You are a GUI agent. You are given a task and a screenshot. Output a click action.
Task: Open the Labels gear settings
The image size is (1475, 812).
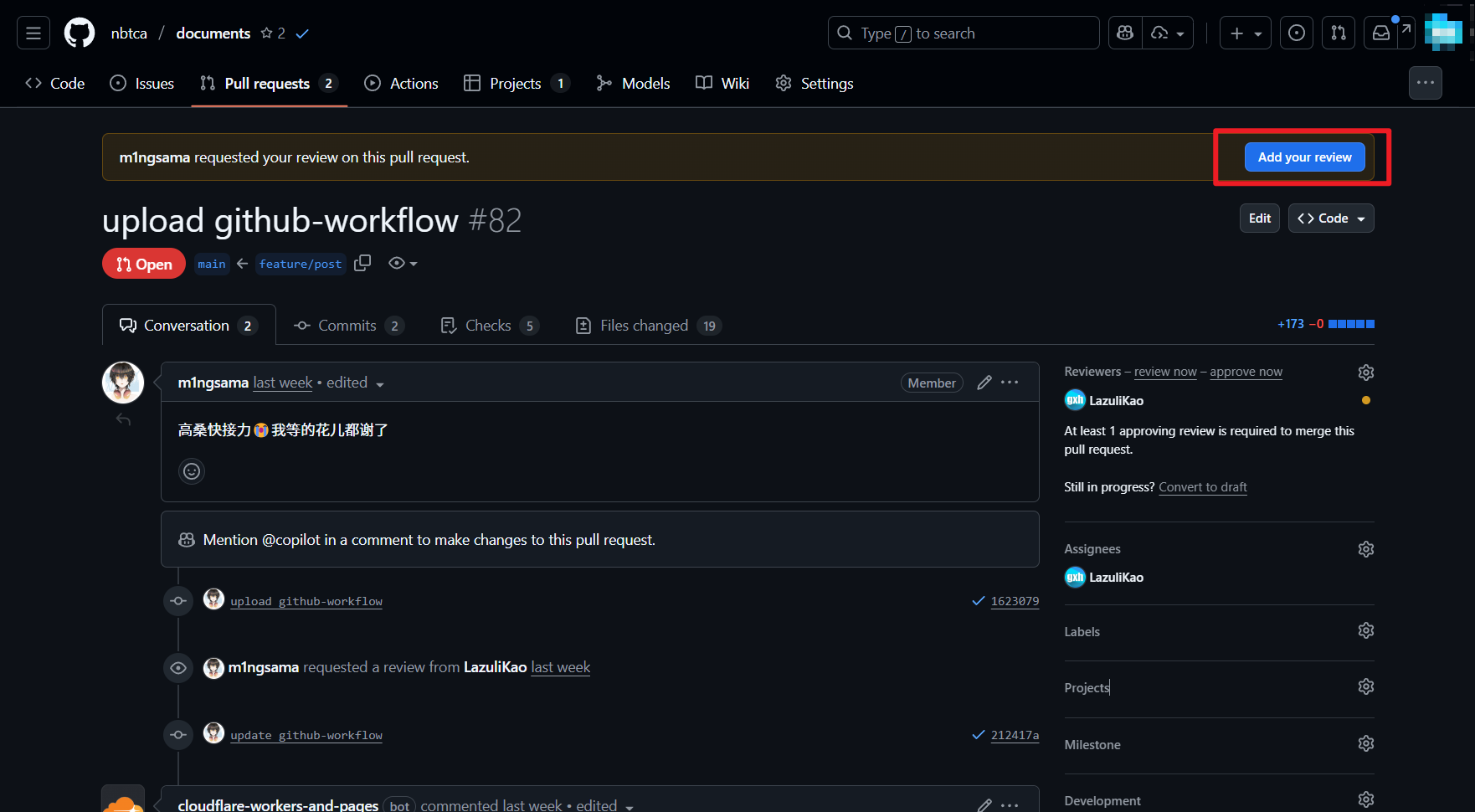pos(1365,630)
